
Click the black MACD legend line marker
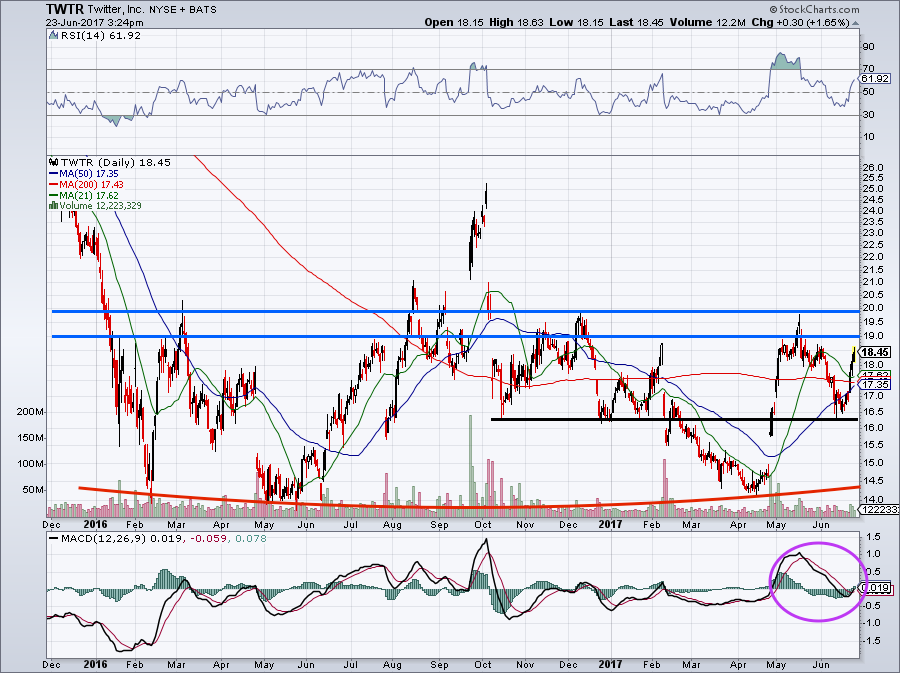click(54, 539)
